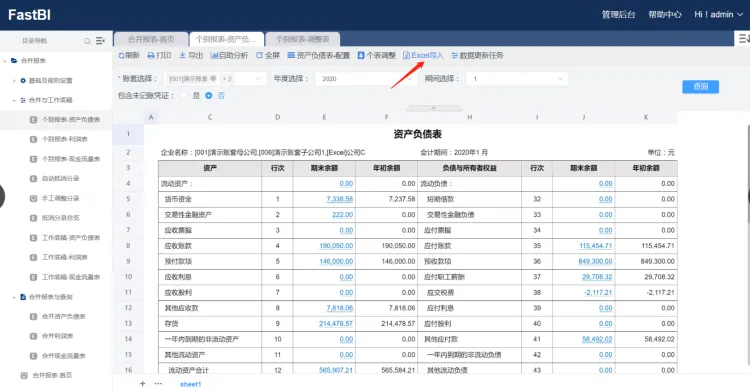
Task: Open 资产负债表-配置 configuration
Action: (319, 56)
